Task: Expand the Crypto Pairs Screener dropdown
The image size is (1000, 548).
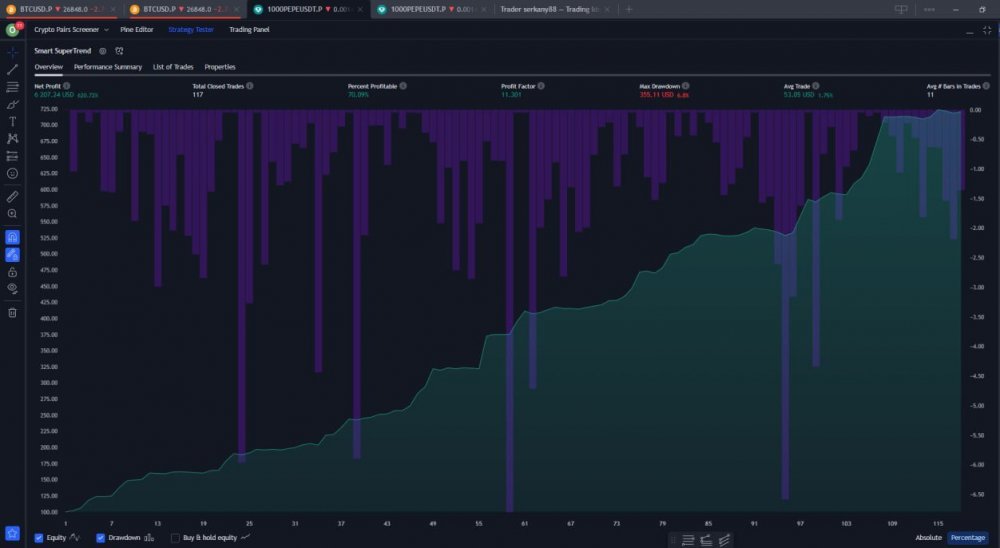Action: (x=106, y=30)
